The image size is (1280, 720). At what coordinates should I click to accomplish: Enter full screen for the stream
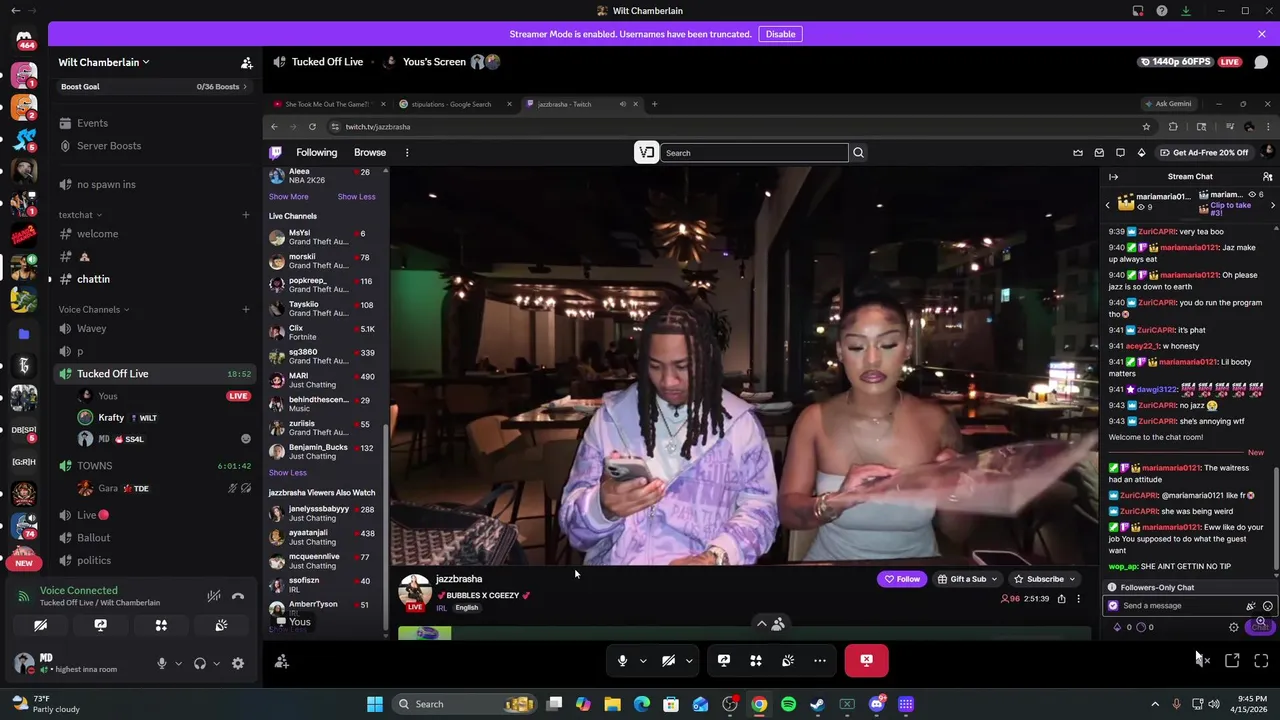click(x=1261, y=660)
